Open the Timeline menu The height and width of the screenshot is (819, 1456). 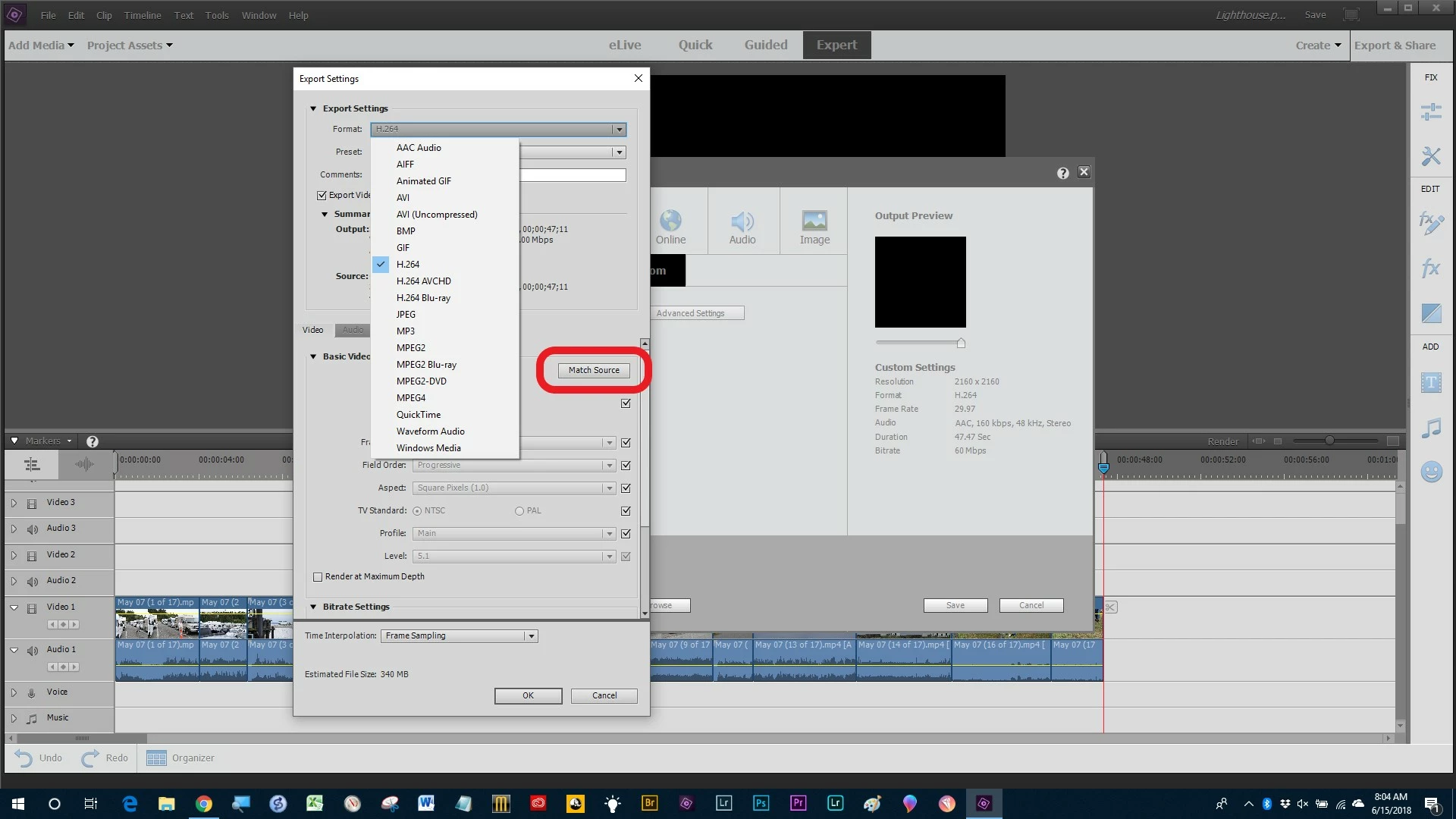[143, 15]
